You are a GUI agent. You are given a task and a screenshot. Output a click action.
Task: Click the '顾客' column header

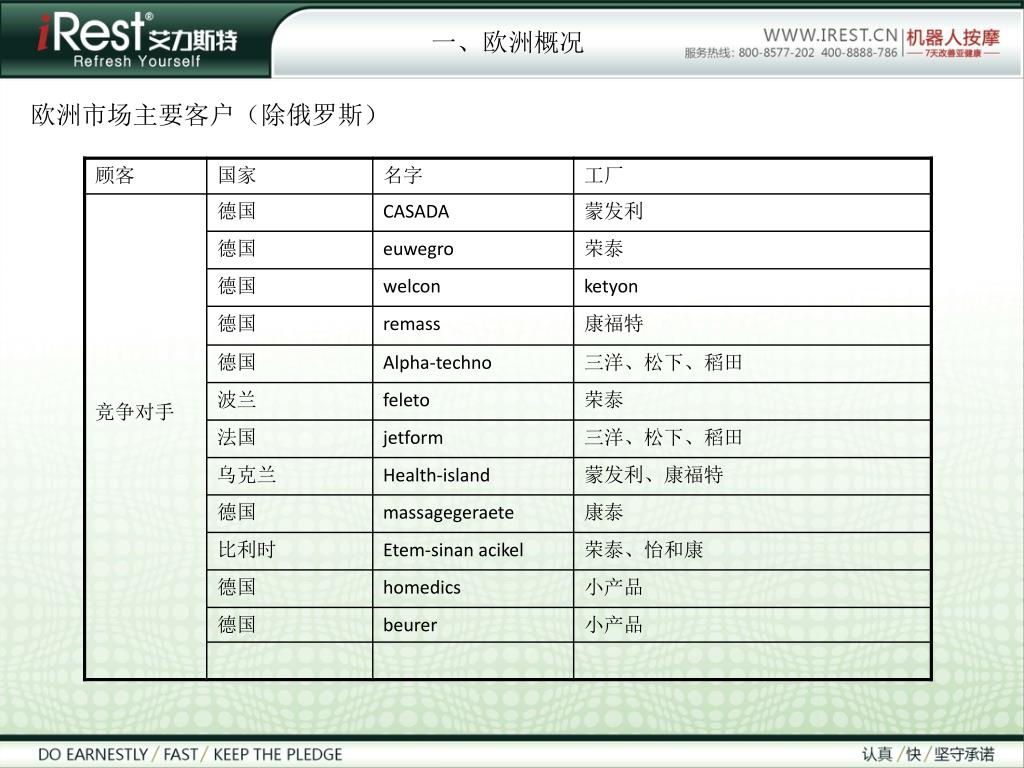coord(146,176)
